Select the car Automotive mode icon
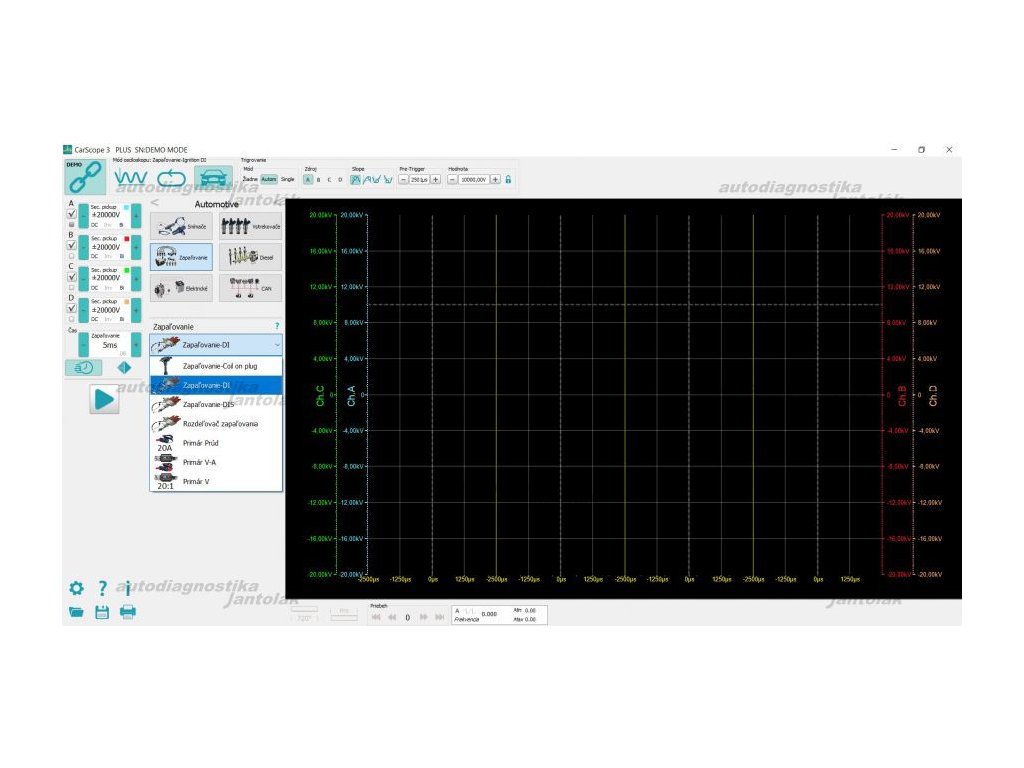The height and width of the screenshot is (768, 1024). pos(214,178)
